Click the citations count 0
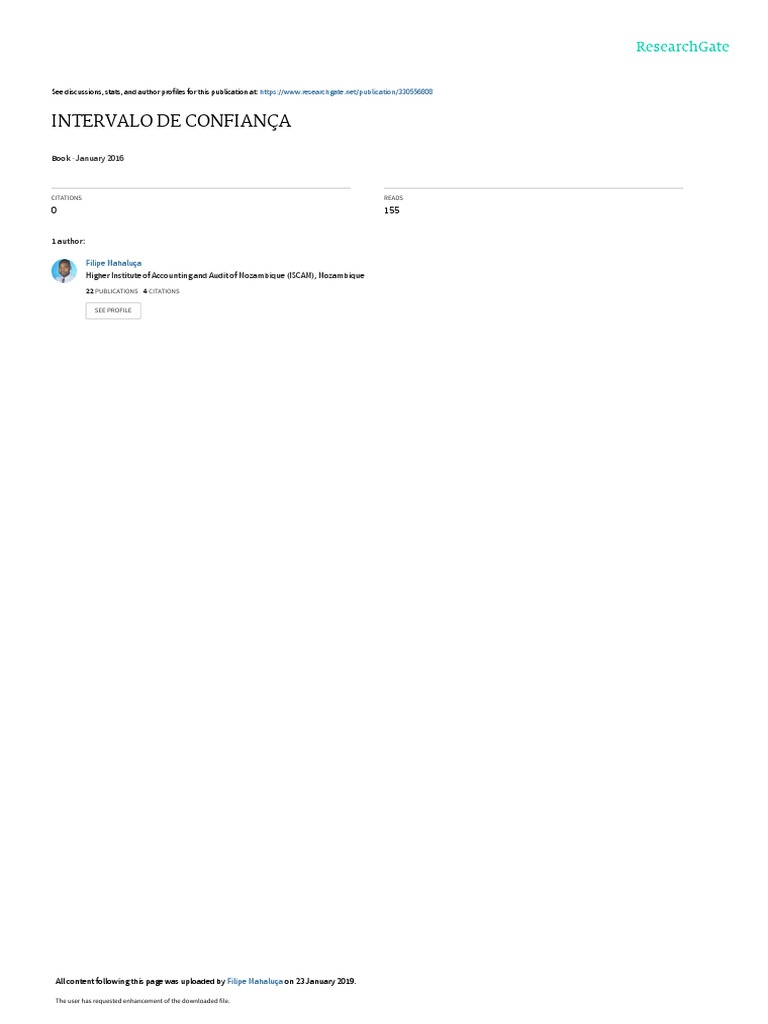 [x=54, y=210]
